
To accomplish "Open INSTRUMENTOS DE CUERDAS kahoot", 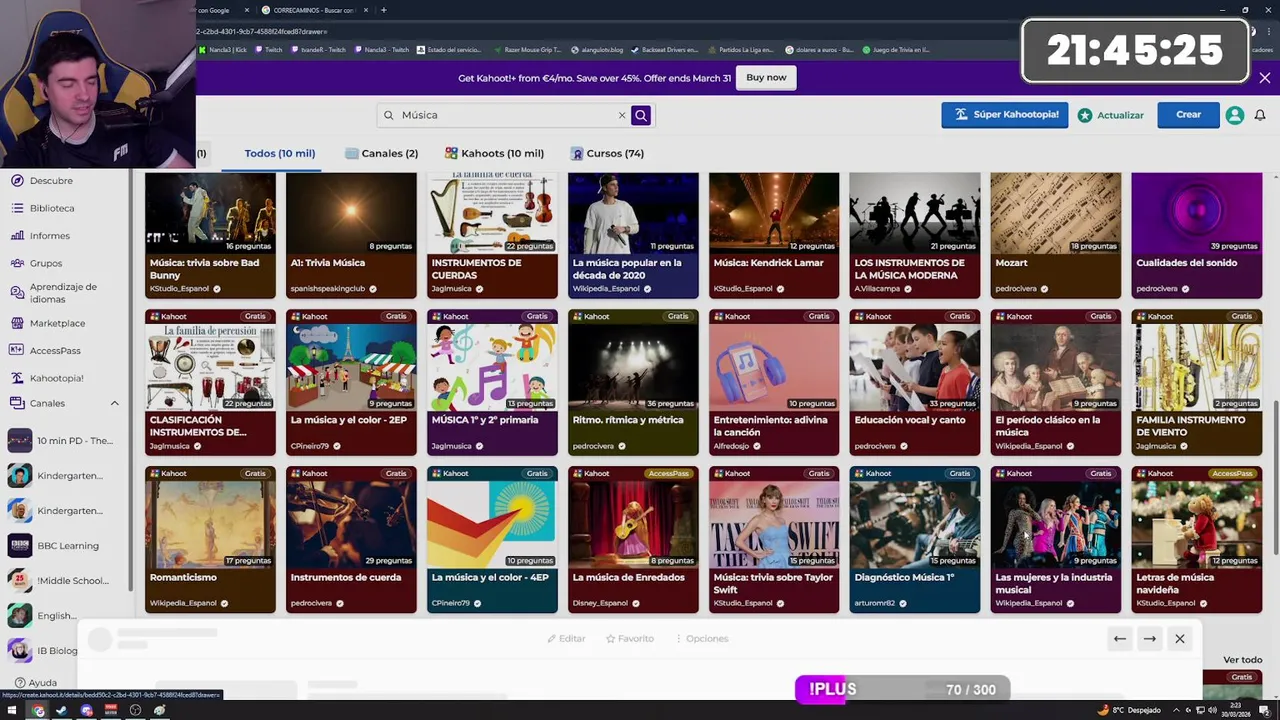I will 492,236.
